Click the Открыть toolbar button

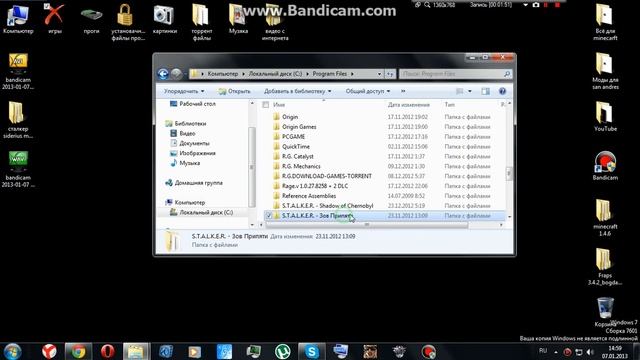234,91
